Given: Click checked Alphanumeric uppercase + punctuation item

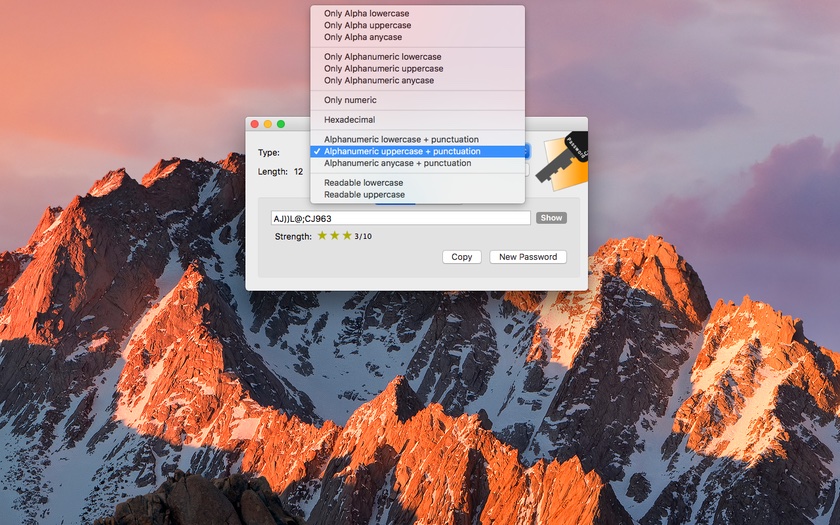Looking at the screenshot, I should (x=402, y=151).
